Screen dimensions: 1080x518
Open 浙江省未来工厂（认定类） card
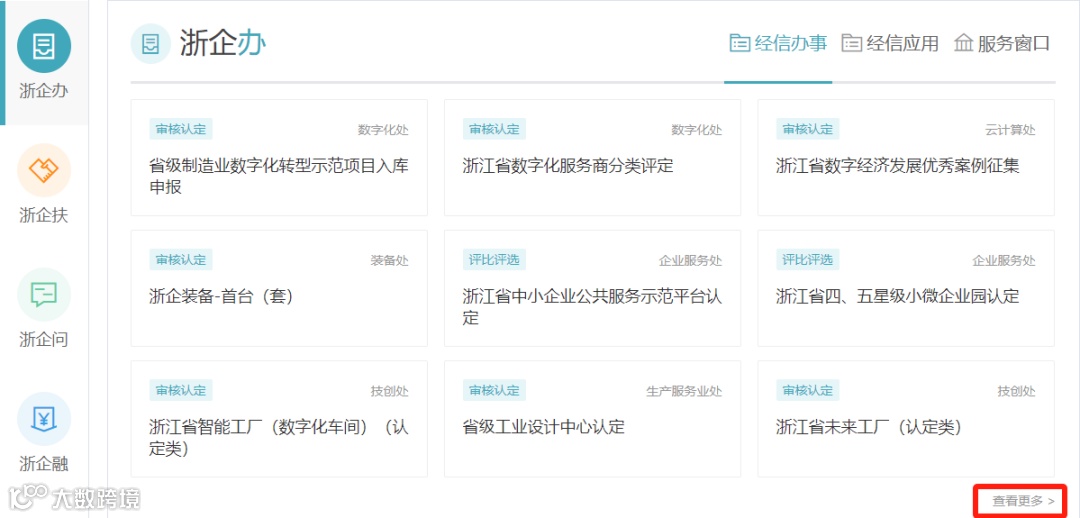click(906, 419)
